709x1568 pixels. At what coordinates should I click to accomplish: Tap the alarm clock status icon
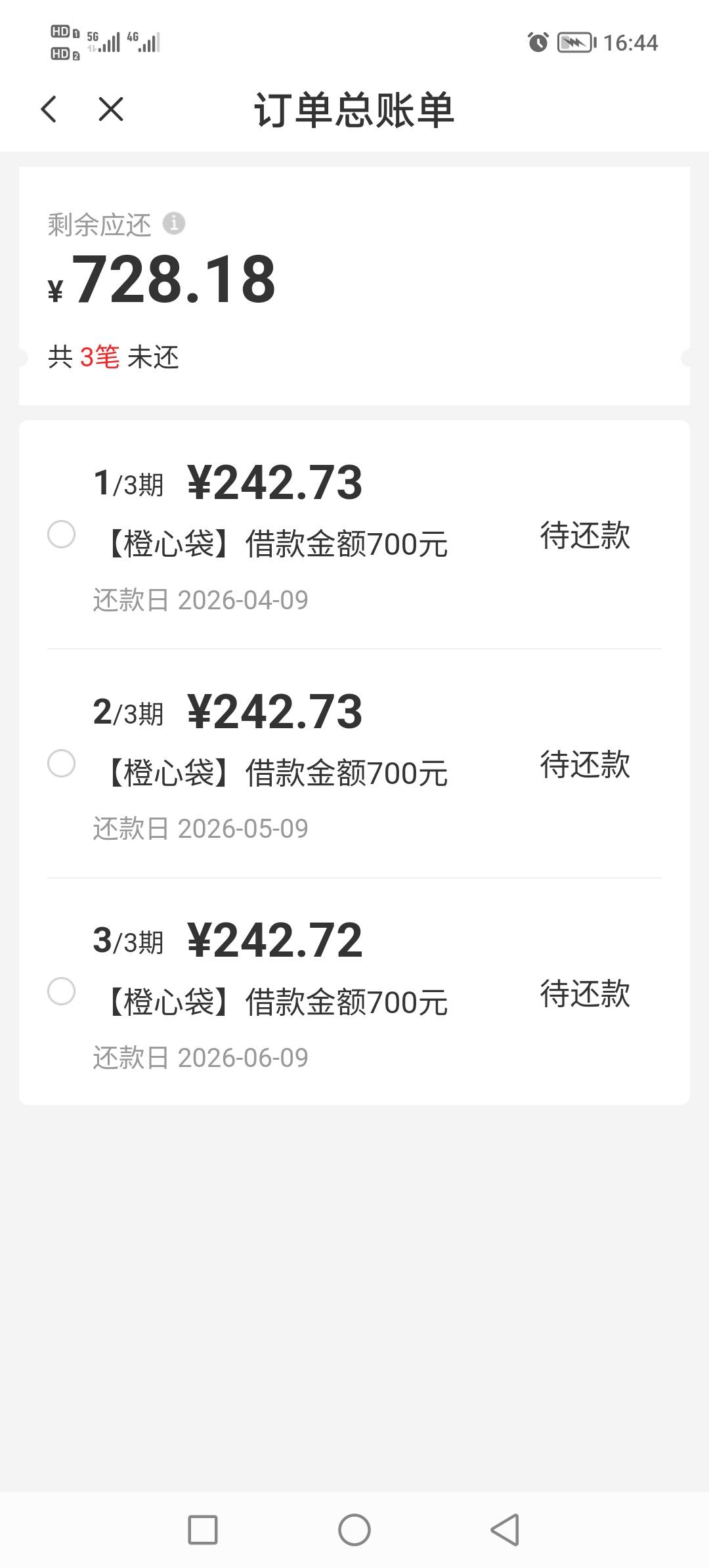click(538, 43)
